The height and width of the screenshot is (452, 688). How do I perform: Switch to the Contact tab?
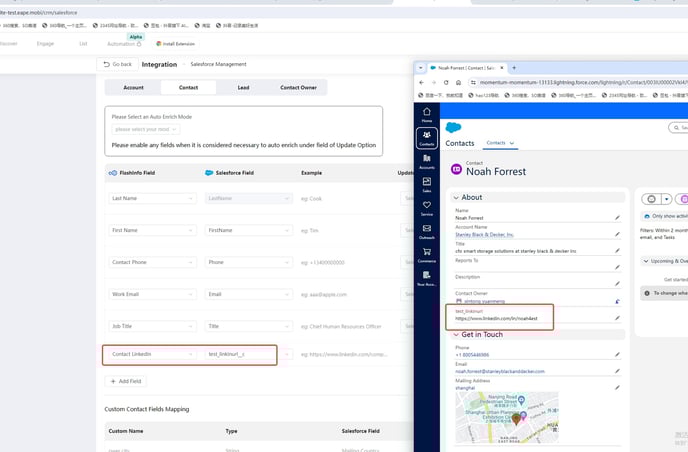188,88
